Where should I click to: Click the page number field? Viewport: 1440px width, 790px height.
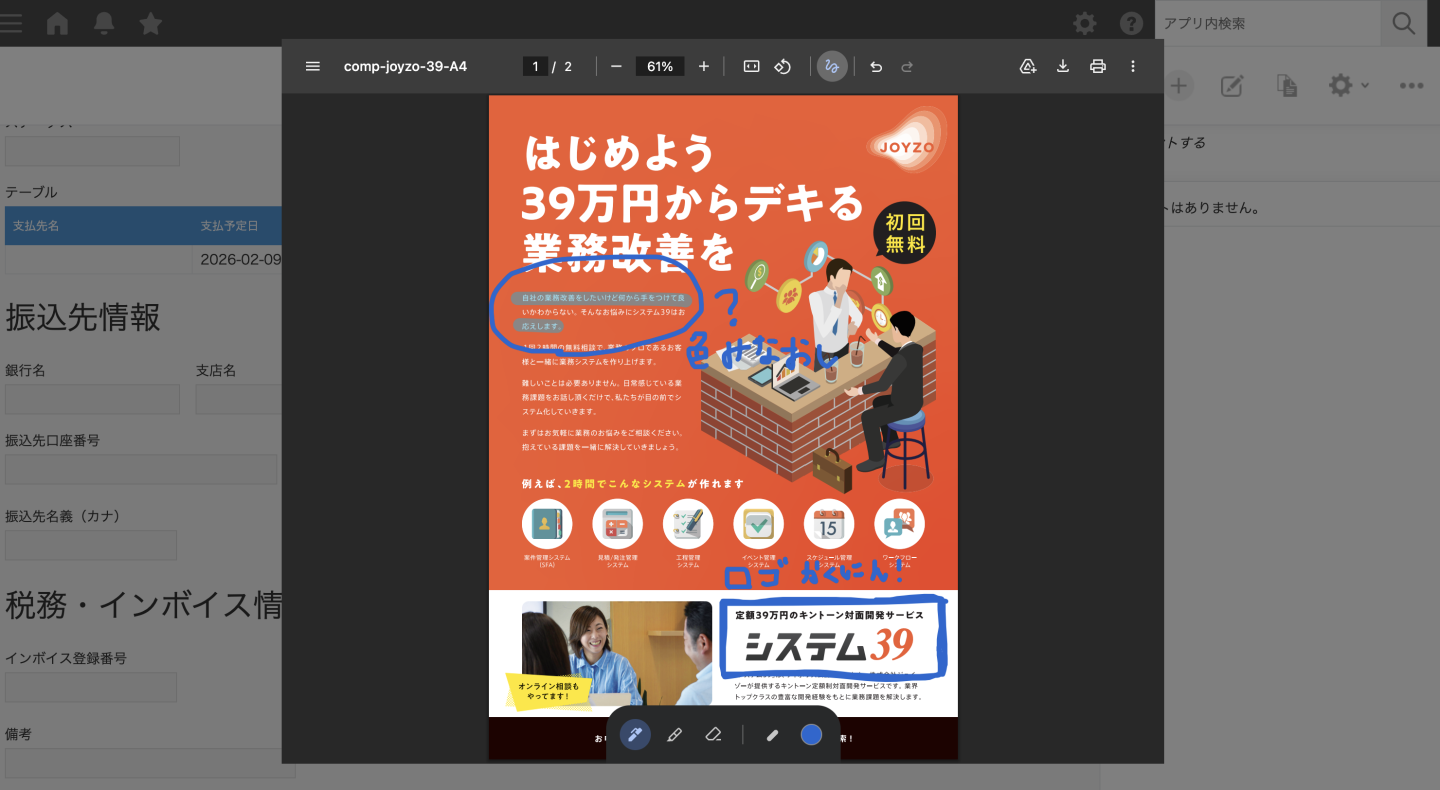(535, 66)
